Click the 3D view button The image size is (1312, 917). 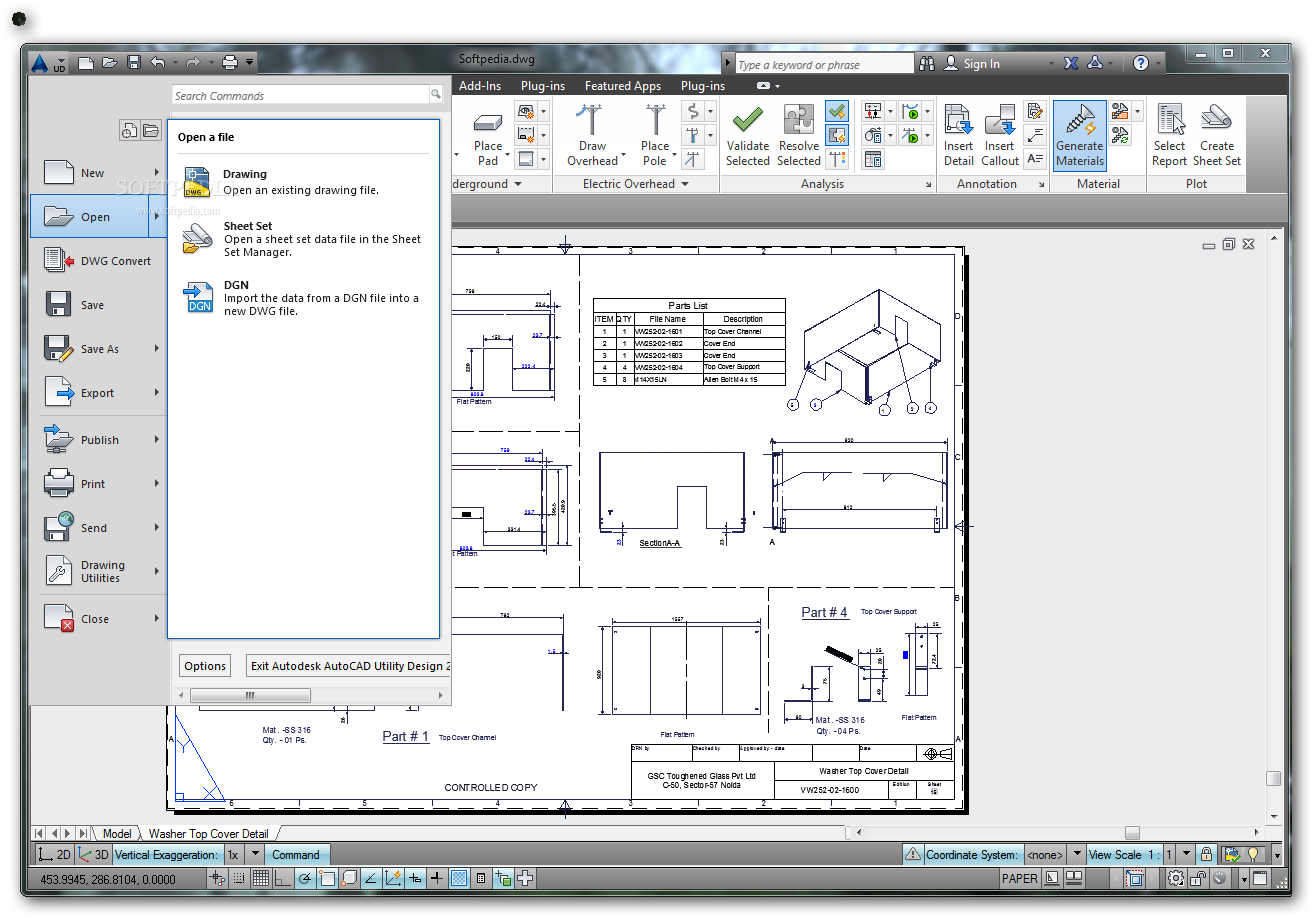tap(94, 855)
